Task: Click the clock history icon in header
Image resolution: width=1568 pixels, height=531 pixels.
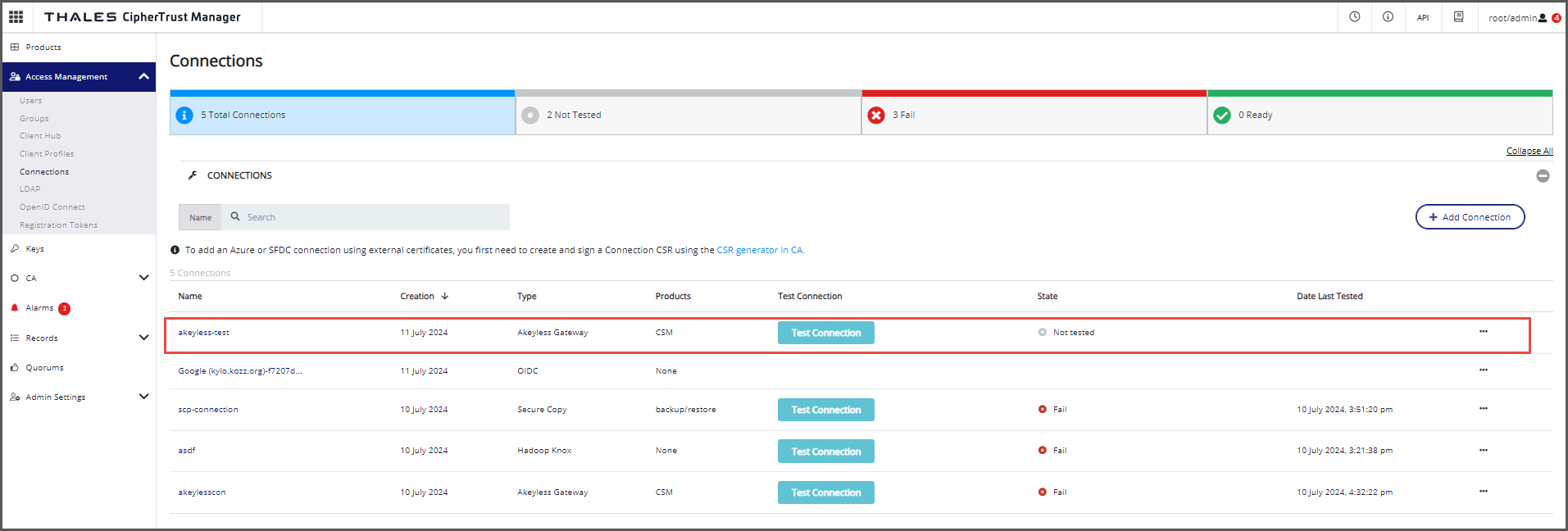Action: tap(1355, 16)
